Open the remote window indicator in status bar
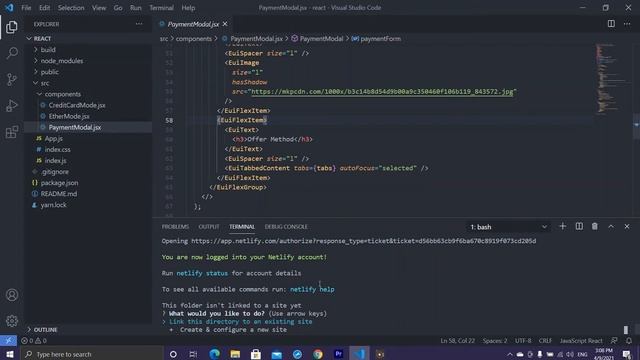The height and width of the screenshot is (360, 640). (8, 340)
